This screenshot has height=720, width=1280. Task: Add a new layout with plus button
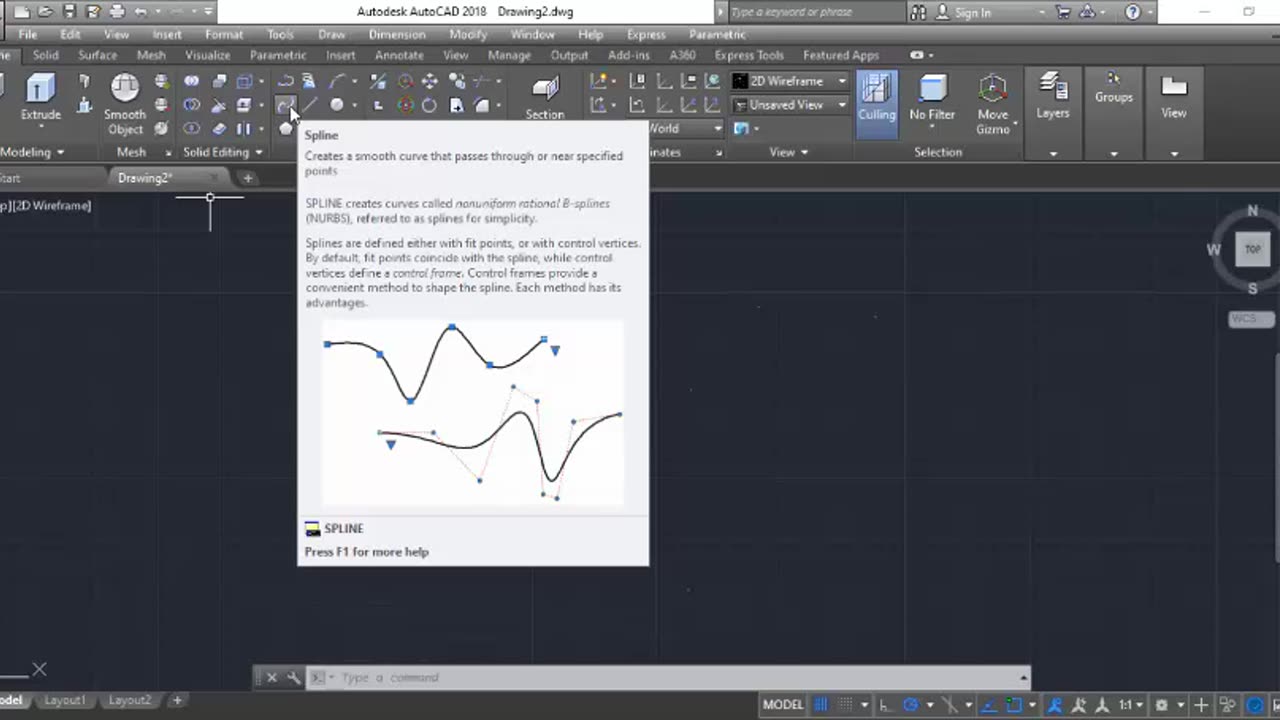177,700
